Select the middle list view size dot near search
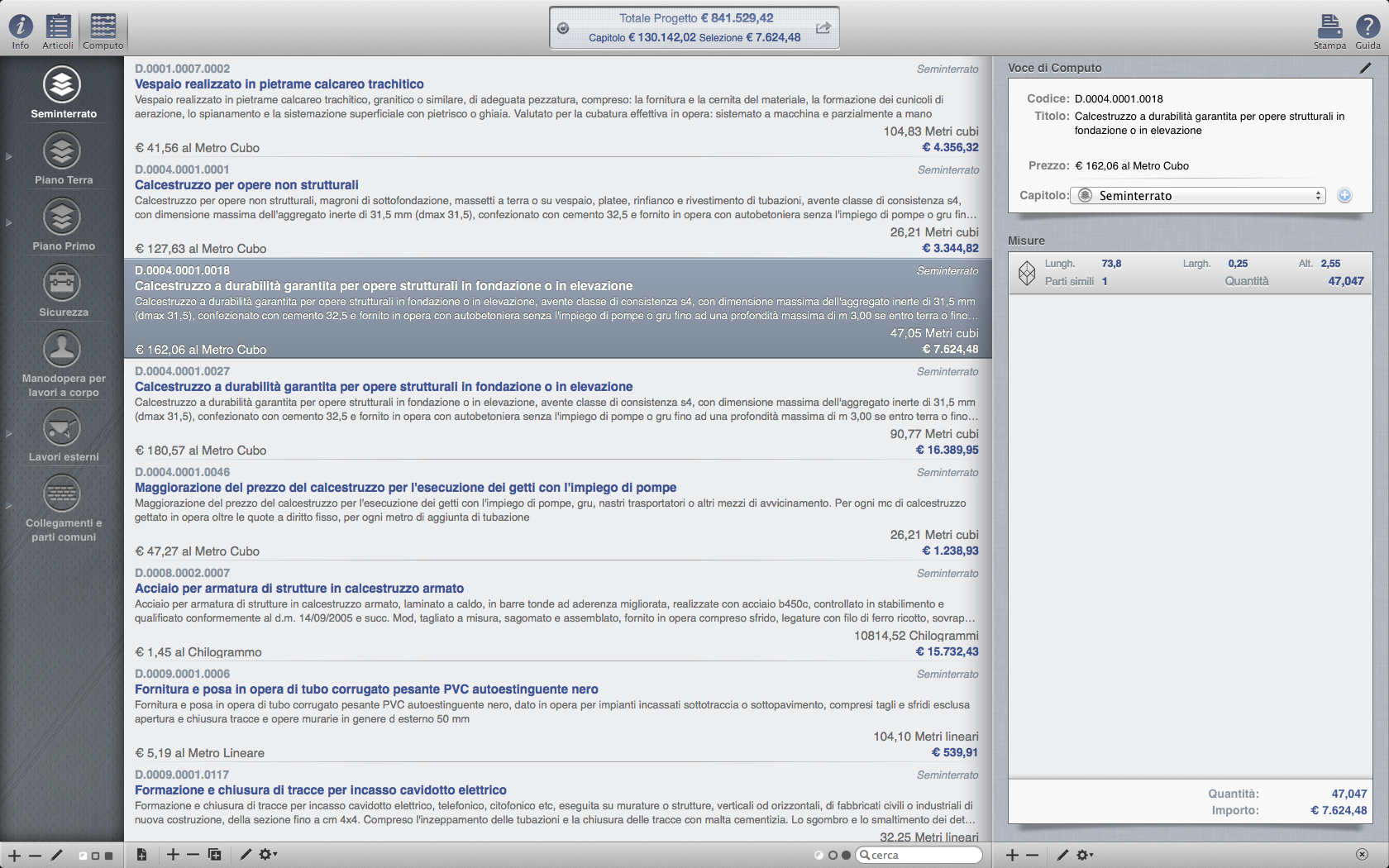 [x=833, y=856]
